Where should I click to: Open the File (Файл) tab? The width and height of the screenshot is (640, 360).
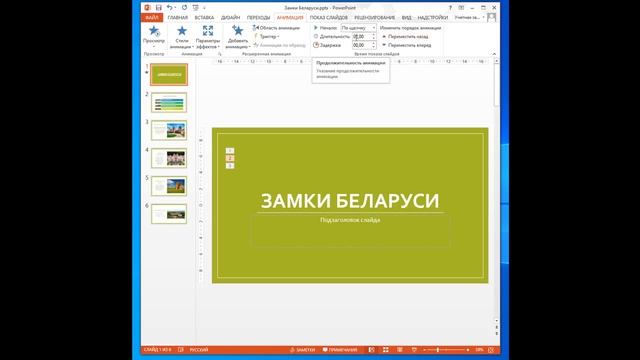pos(152,18)
